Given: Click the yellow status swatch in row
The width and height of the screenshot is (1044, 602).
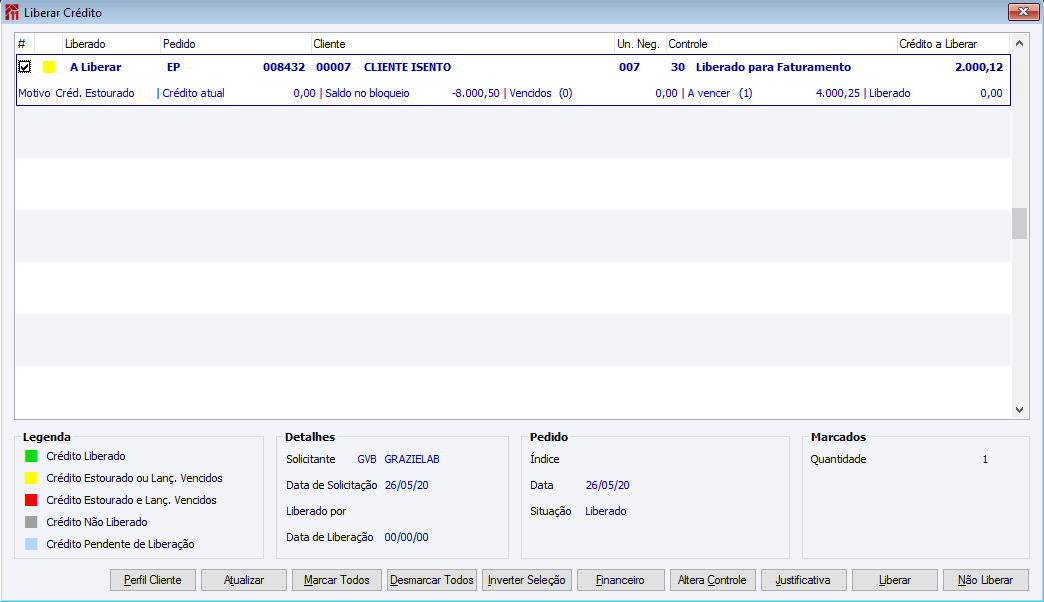Looking at the screenshot, I should [x=49, y=67].
